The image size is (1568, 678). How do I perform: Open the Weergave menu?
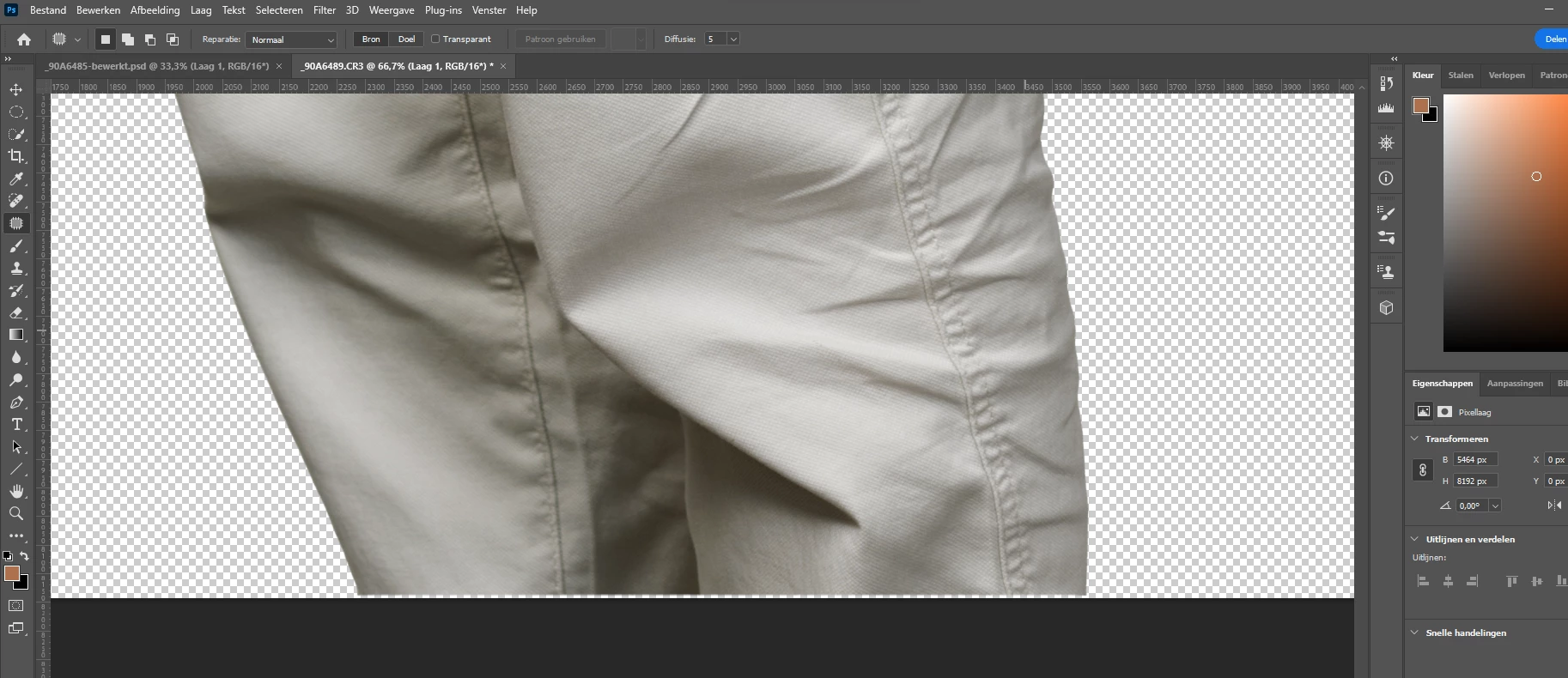pyautogui.click(x=392, y=10)
